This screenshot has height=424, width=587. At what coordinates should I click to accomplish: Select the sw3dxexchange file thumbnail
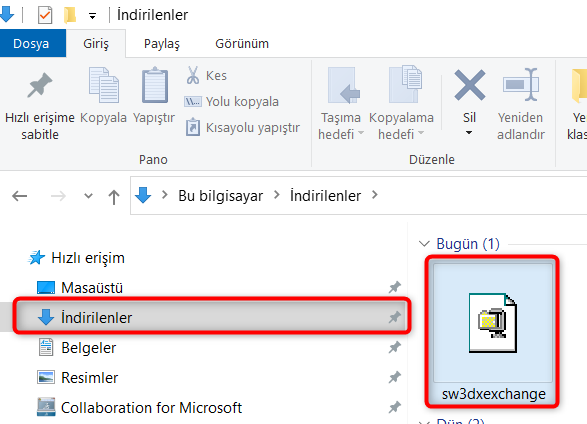[493, 331]
